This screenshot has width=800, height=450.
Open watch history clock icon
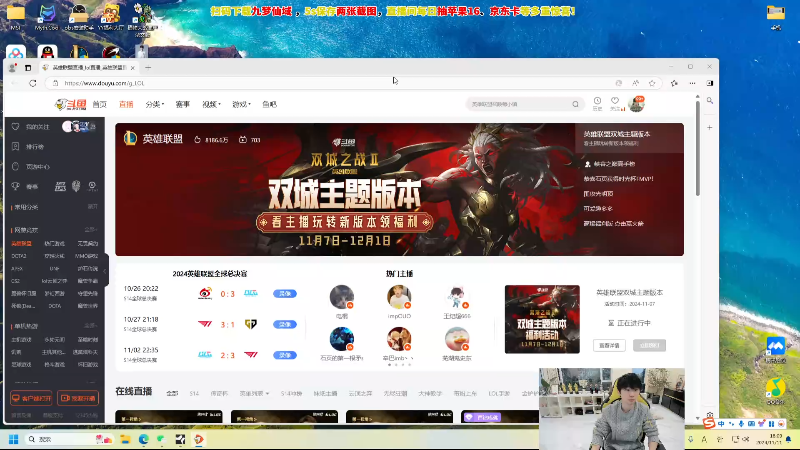click(597, 103)
